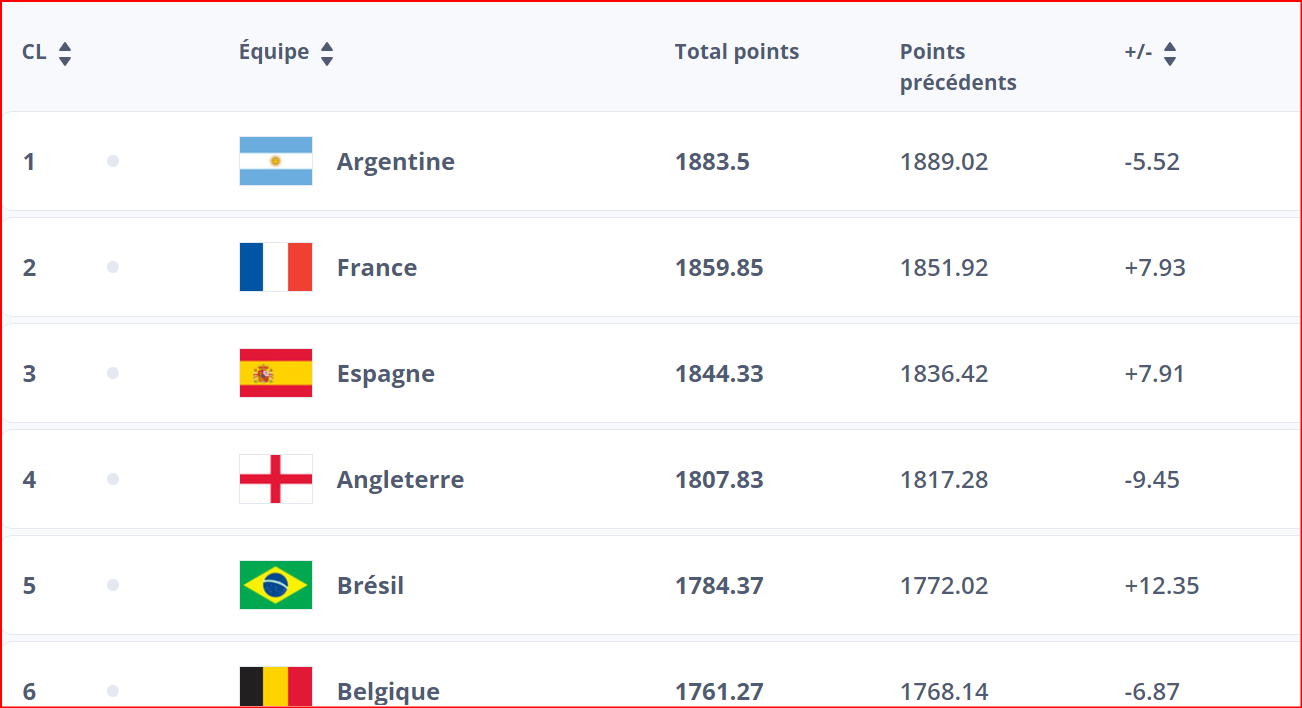Click the CL column sort arrows
1302x708 pixels.
tap(64, 52)
